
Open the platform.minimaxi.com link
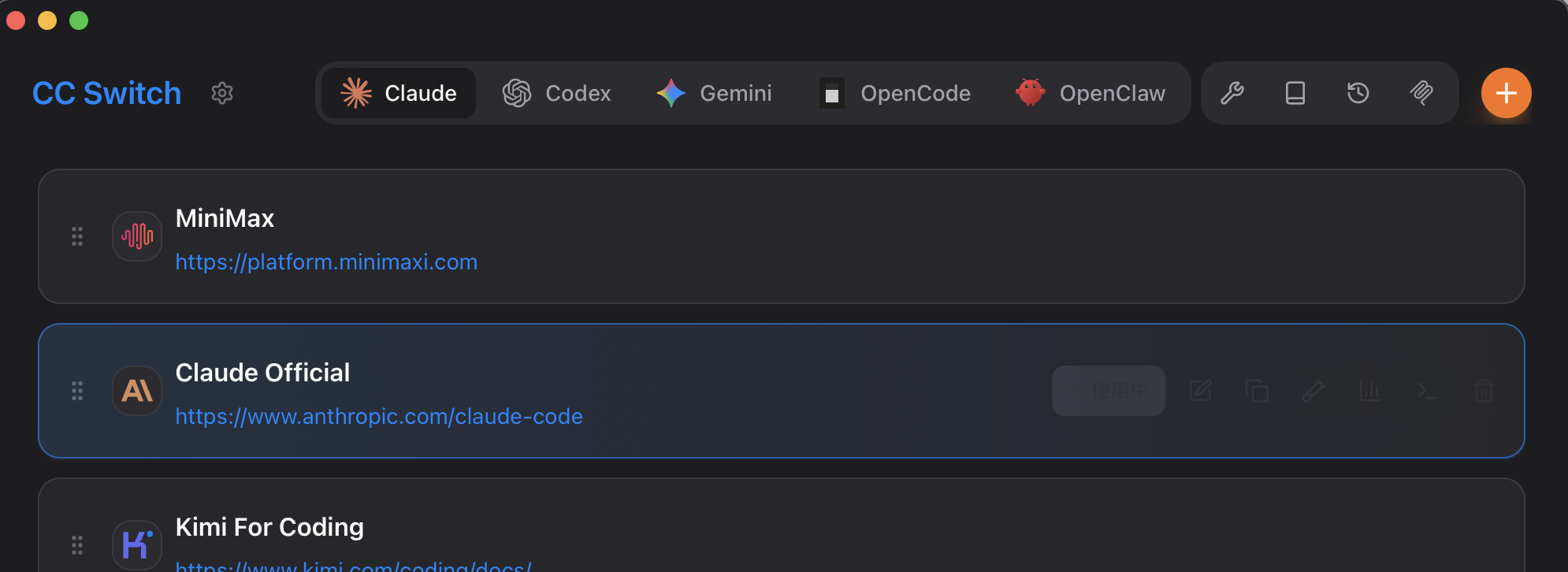coord(326,262)
